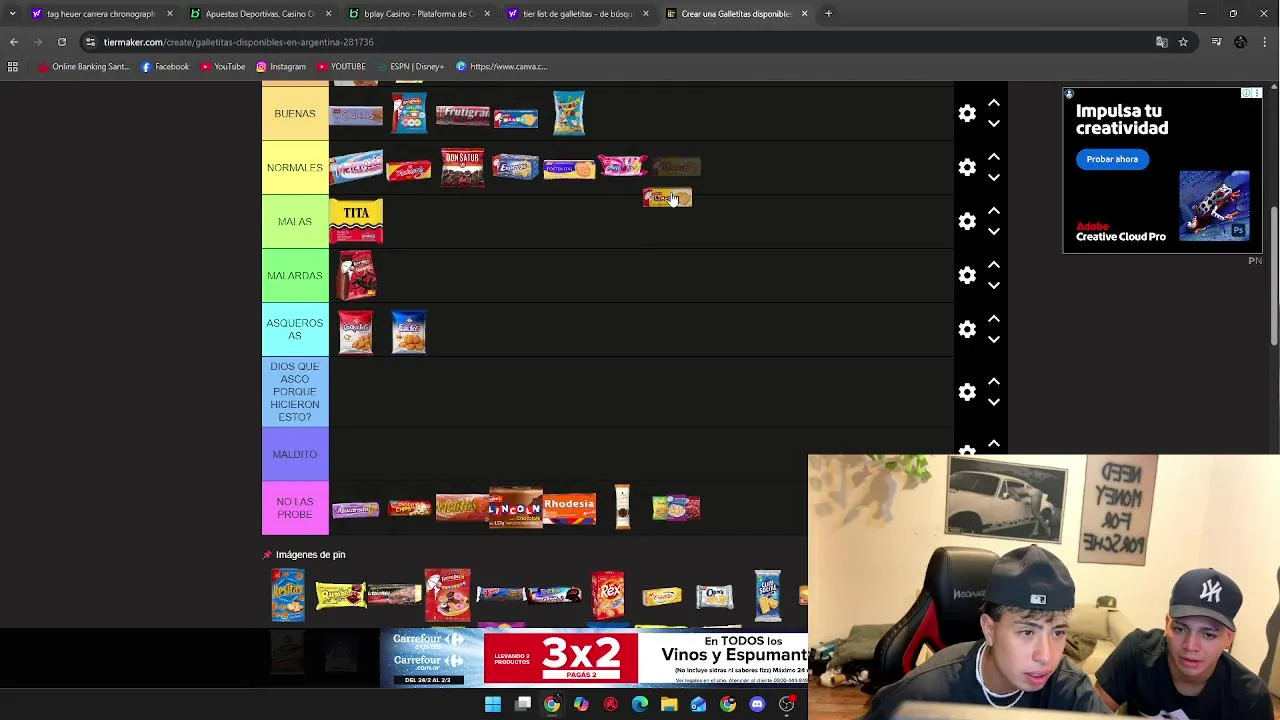The width and height of the screenshot is (1280, 720).
Task: Move MALAS tier up with arrow
Action: coord(994,211)
